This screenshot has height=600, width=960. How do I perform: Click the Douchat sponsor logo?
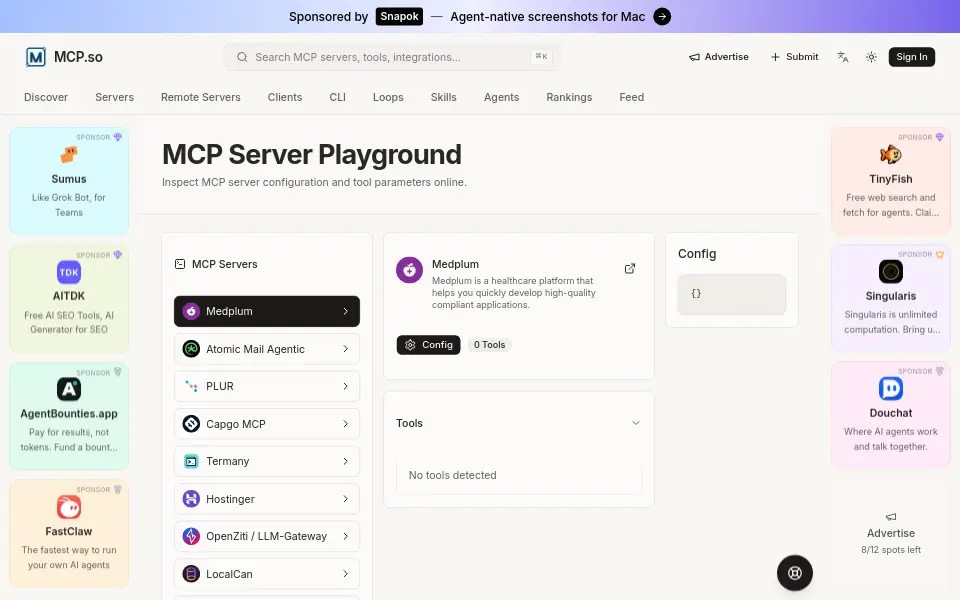coord(890,388)
